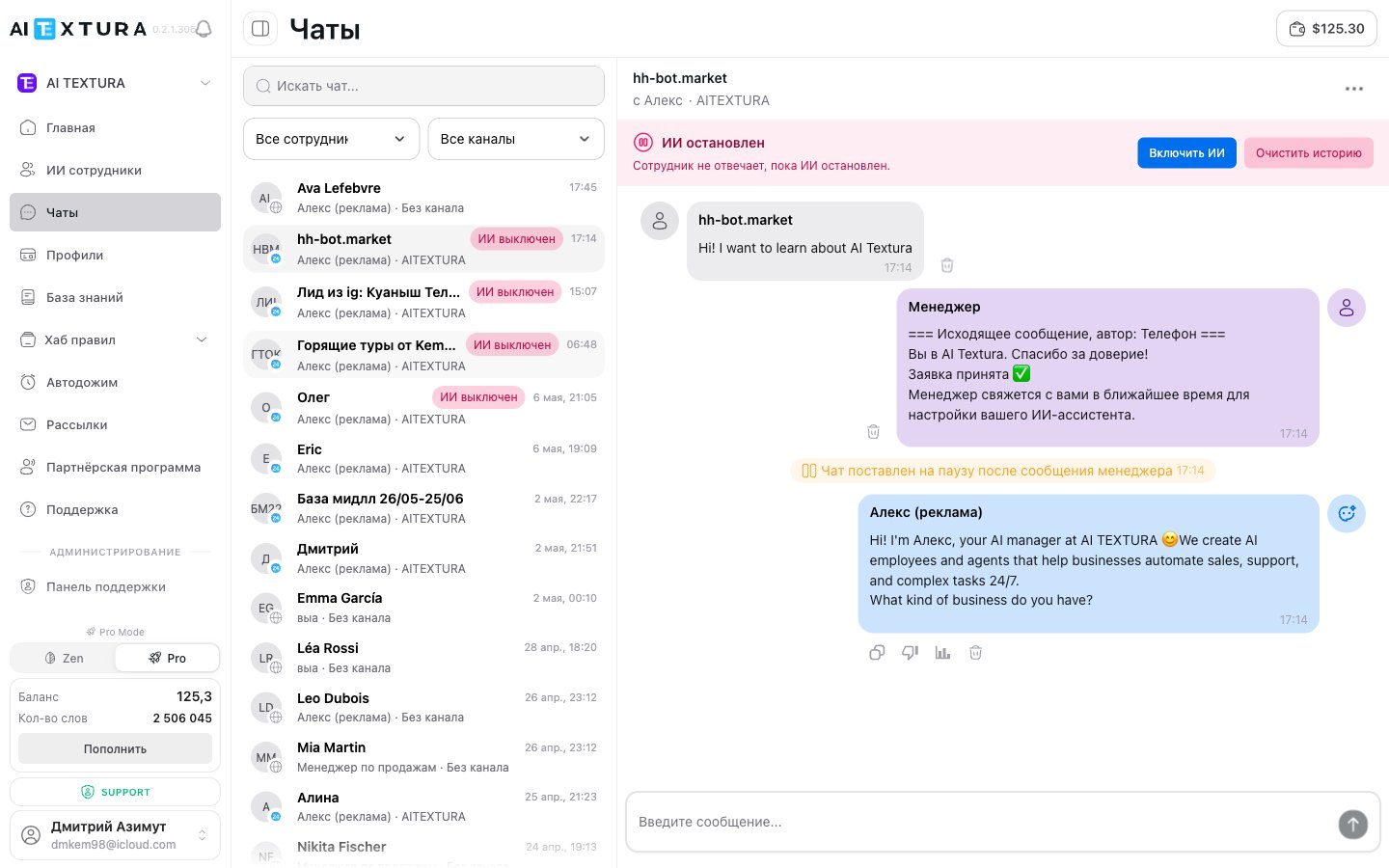Open the Nikita Fischer chat

click(x=423, y=851)
